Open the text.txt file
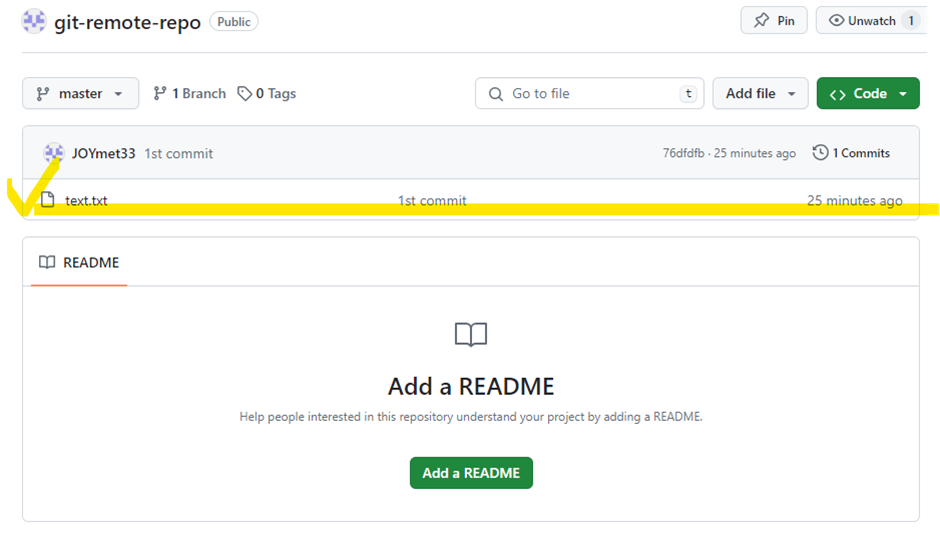940x538 pixels. [86, 200]
